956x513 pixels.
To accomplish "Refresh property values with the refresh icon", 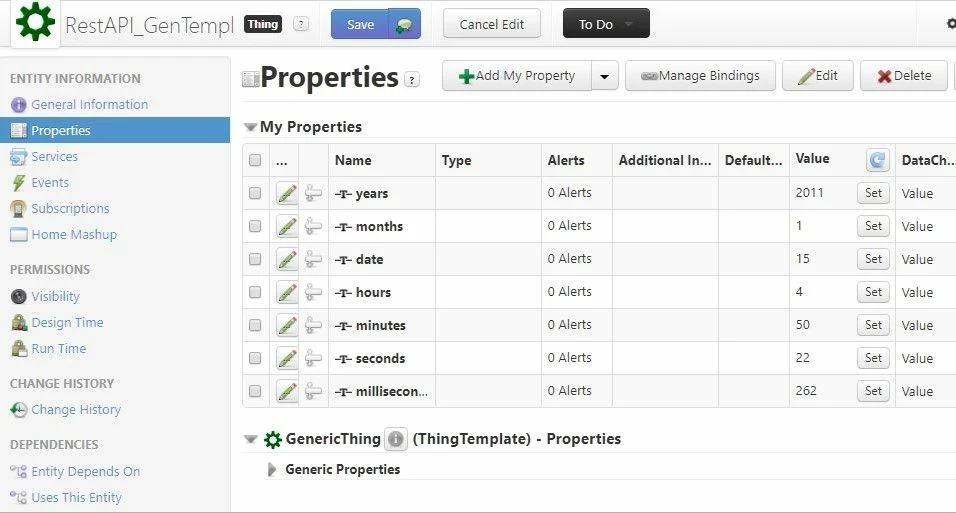I will [877, 160].
